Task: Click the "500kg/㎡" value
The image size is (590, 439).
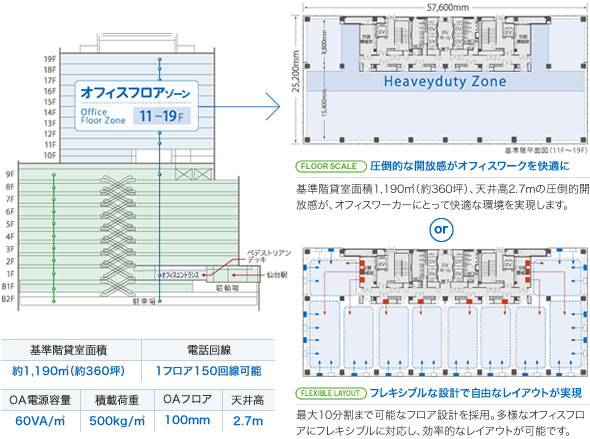Action: (117, 421)
